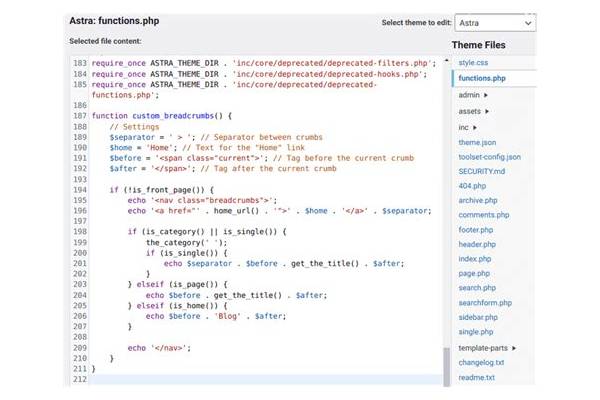Expand the inc folder arrow

click(474, 127)
